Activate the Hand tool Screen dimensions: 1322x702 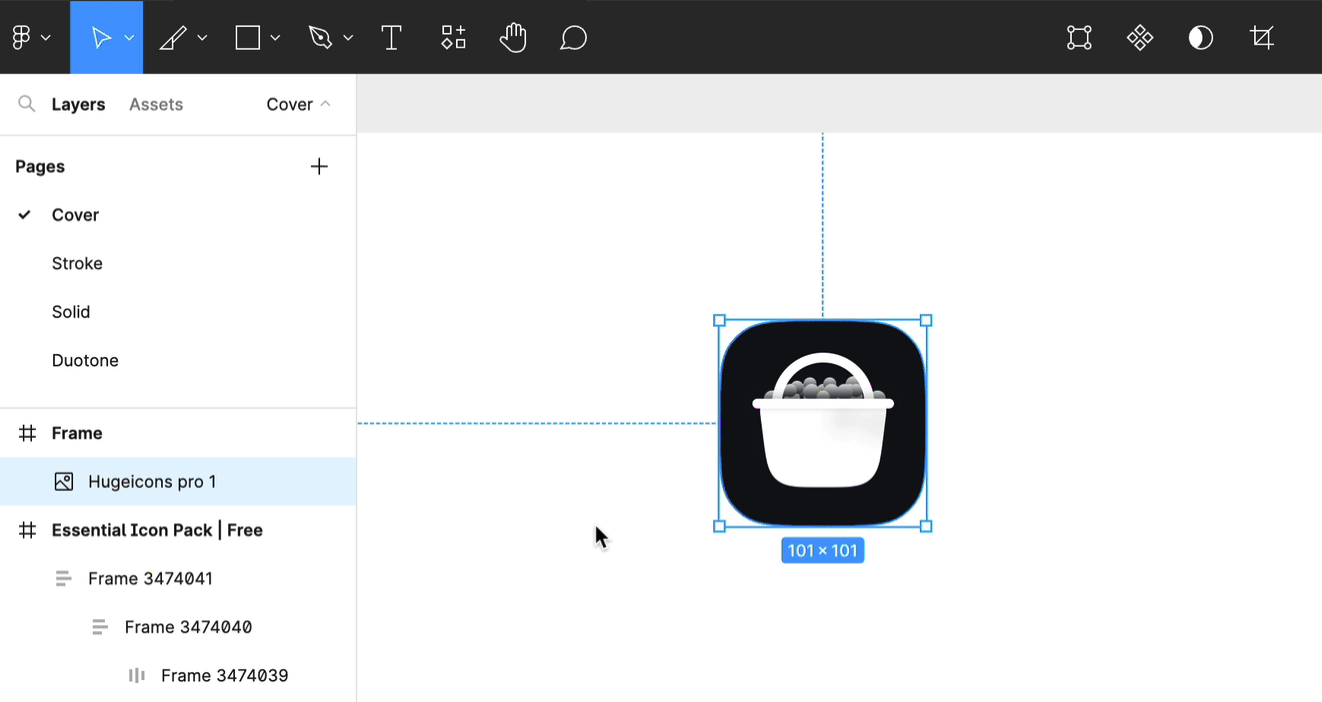[x=513, y=38]
